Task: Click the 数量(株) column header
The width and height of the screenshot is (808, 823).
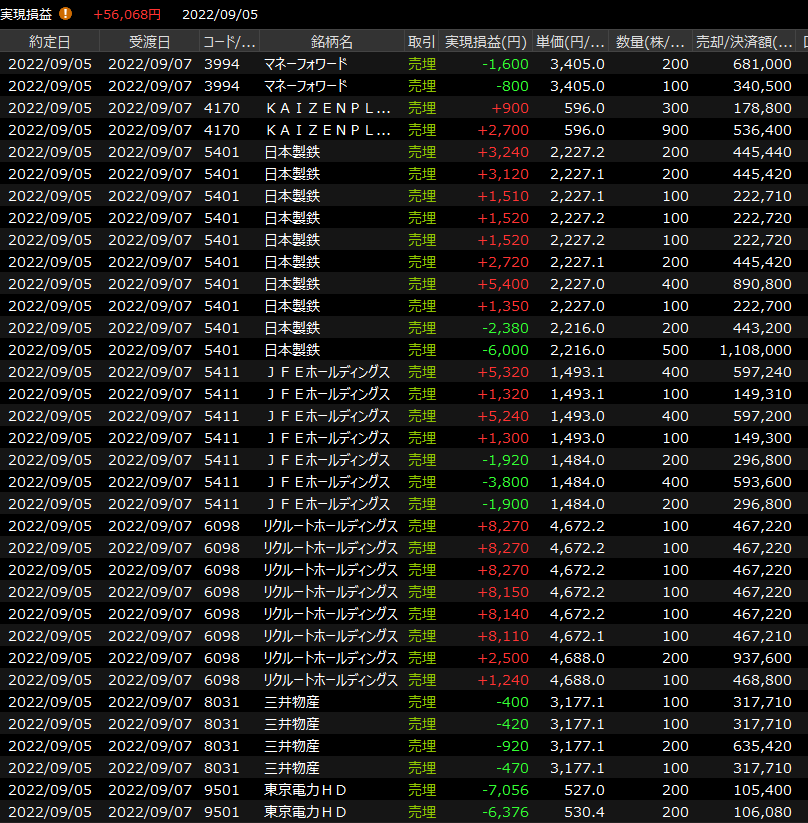Action: pos(651,42)
